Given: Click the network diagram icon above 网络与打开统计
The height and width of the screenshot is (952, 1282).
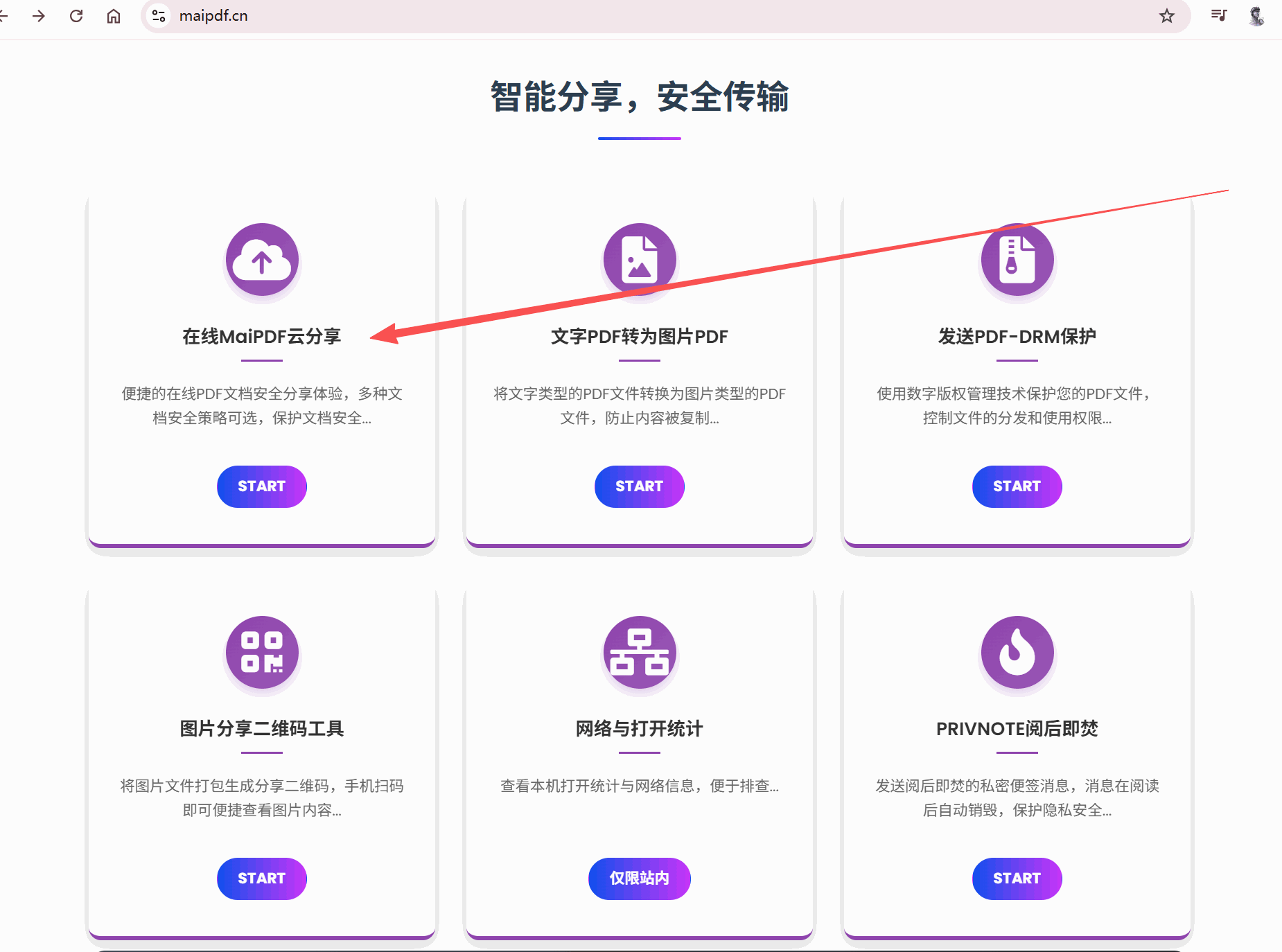Looking at the screenshot, I should tap(639, 652).
